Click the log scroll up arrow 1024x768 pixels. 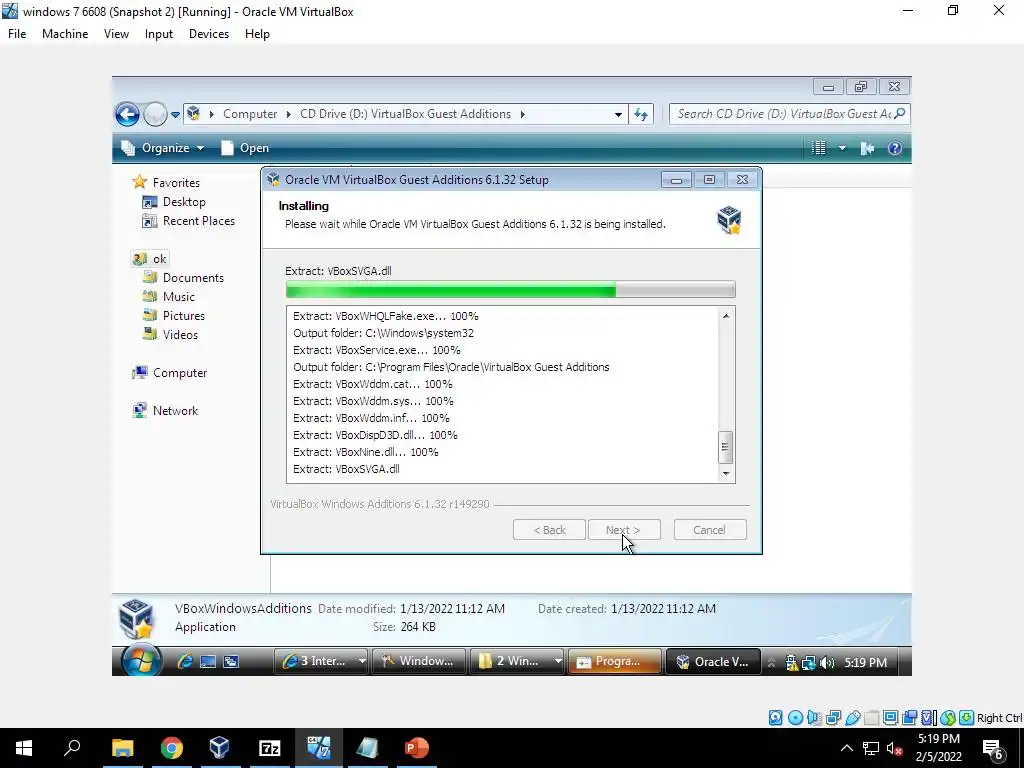pyautogui.click(x=726, y=316)
